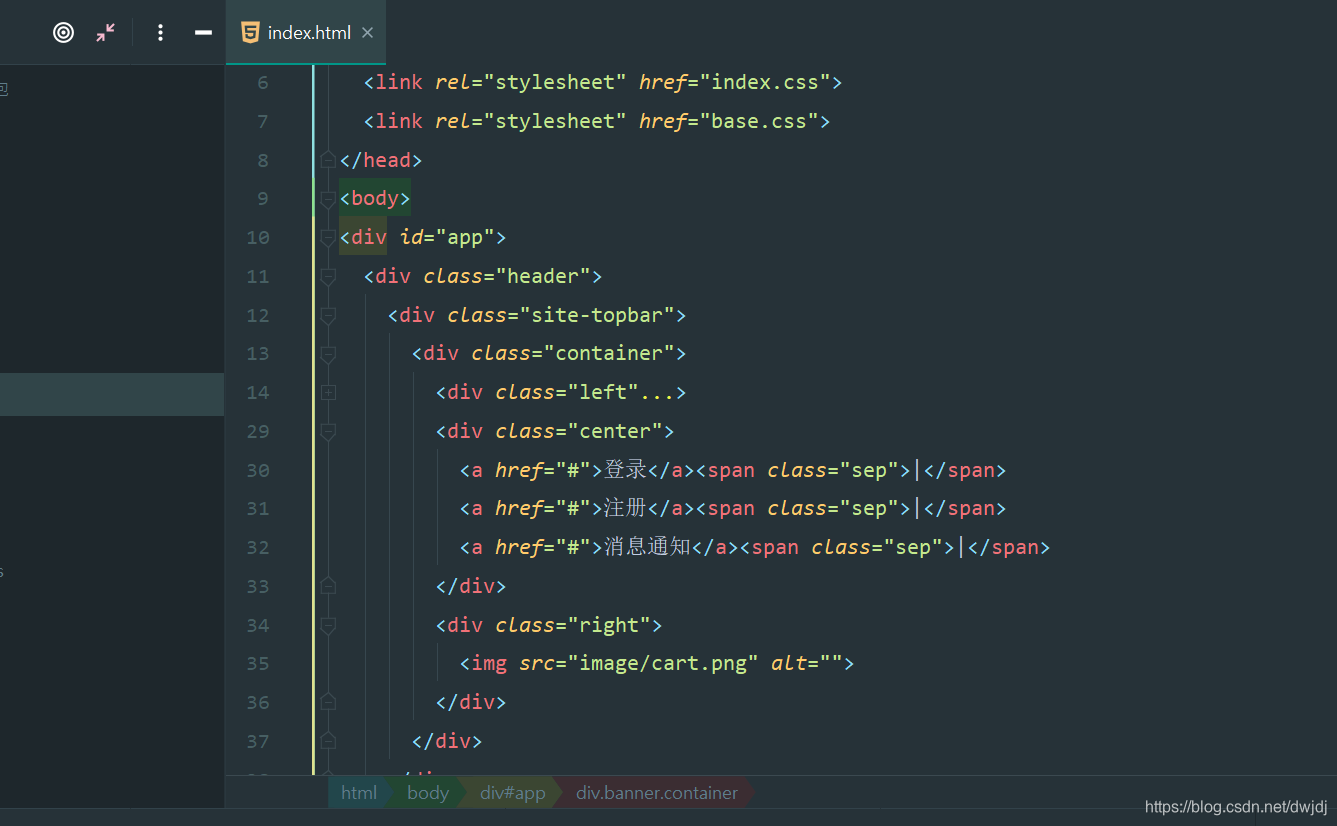Click the index.css href value
Screen dimensions: 1337x826
point(765,82)
